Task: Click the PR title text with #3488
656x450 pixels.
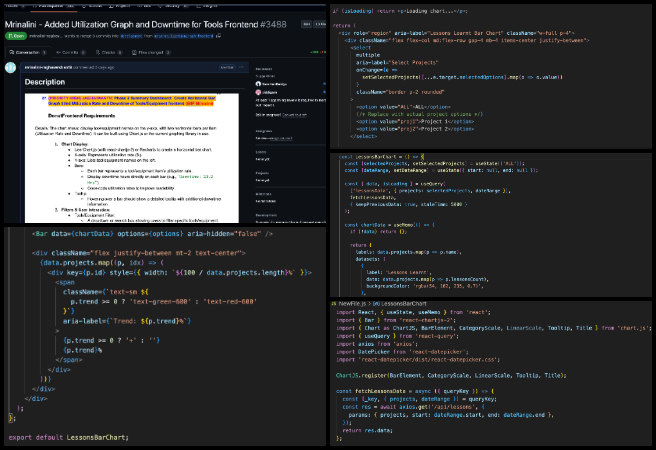Action: pyautogui.click(x=146, y=24)
